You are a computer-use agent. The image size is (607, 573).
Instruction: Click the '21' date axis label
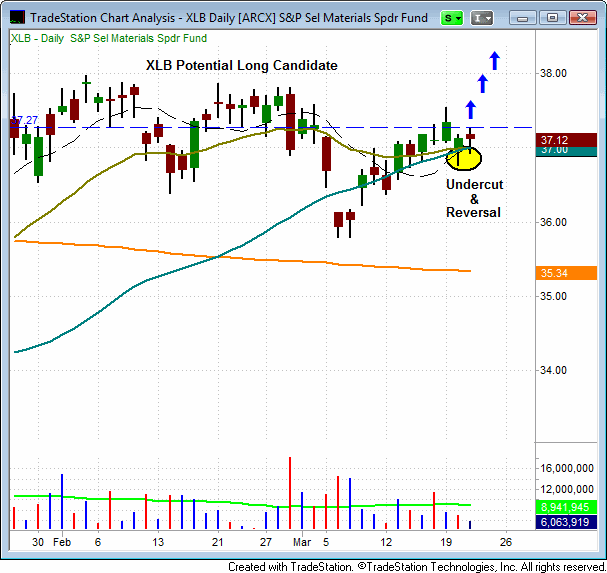point(218,542)
